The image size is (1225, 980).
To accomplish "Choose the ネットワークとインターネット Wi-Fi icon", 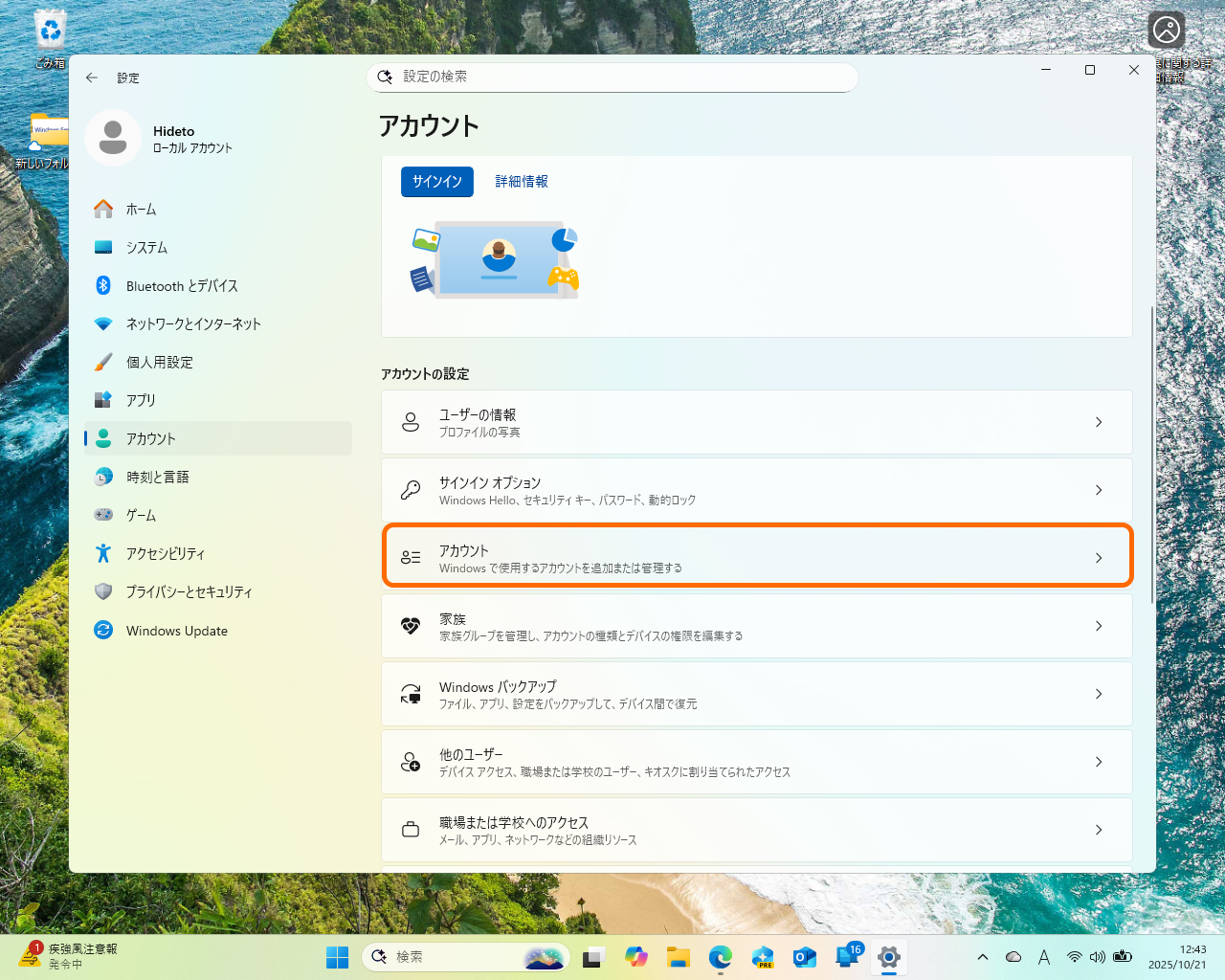I will (x=103, y=323).
